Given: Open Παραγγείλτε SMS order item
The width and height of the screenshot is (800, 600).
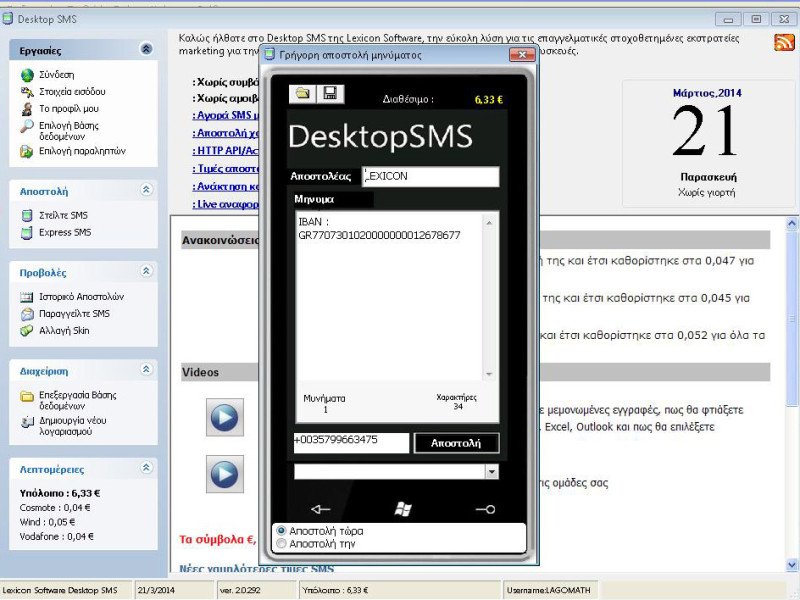Looking at the screenshot, I should [65, 313].
